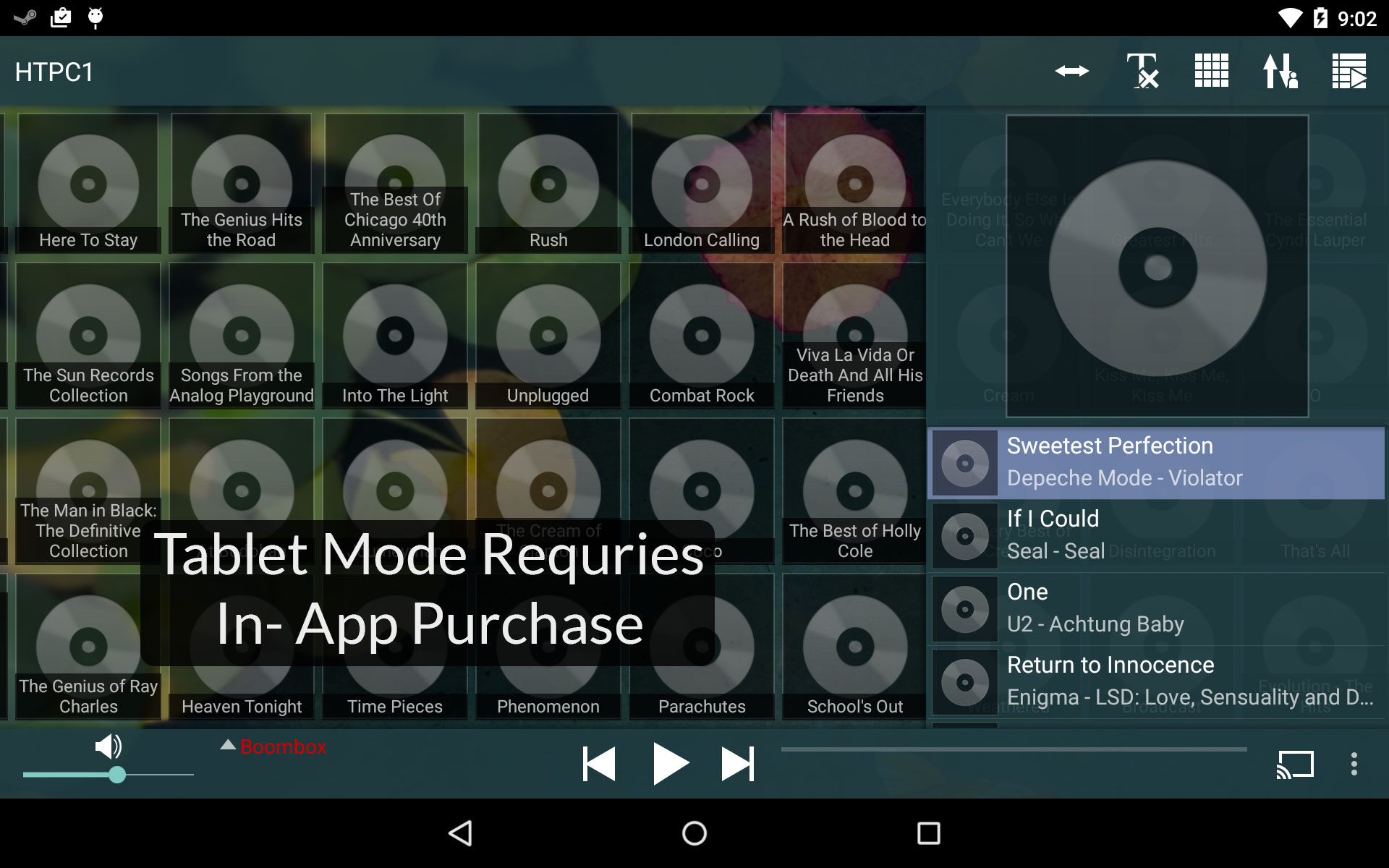Open The Best of Holly Cole album

point(855,491)
